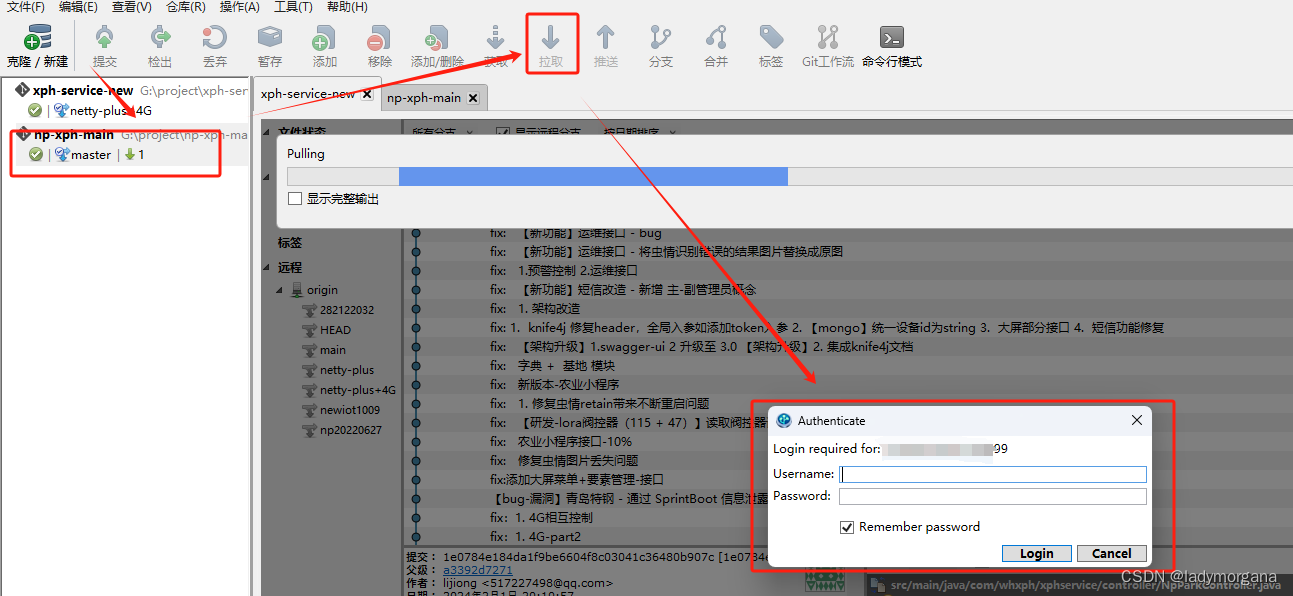Screen dimensions: 1293x596
Task: Open the 操作(A) (Actions) menu
Action: [x=240, y=7]
